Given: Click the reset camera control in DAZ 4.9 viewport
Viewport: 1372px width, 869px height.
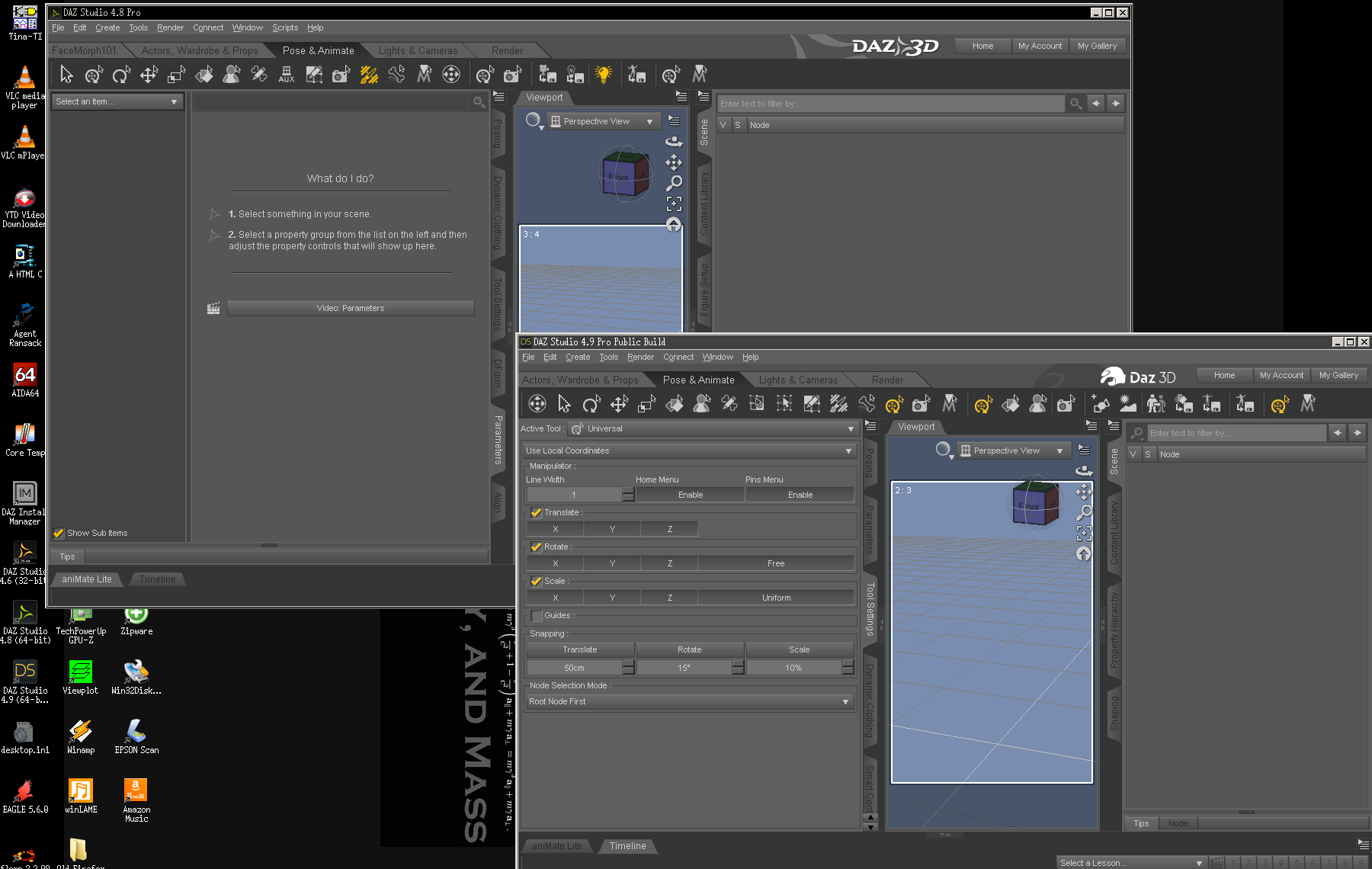Looking at the screenshot, I should pos(1084,553).
